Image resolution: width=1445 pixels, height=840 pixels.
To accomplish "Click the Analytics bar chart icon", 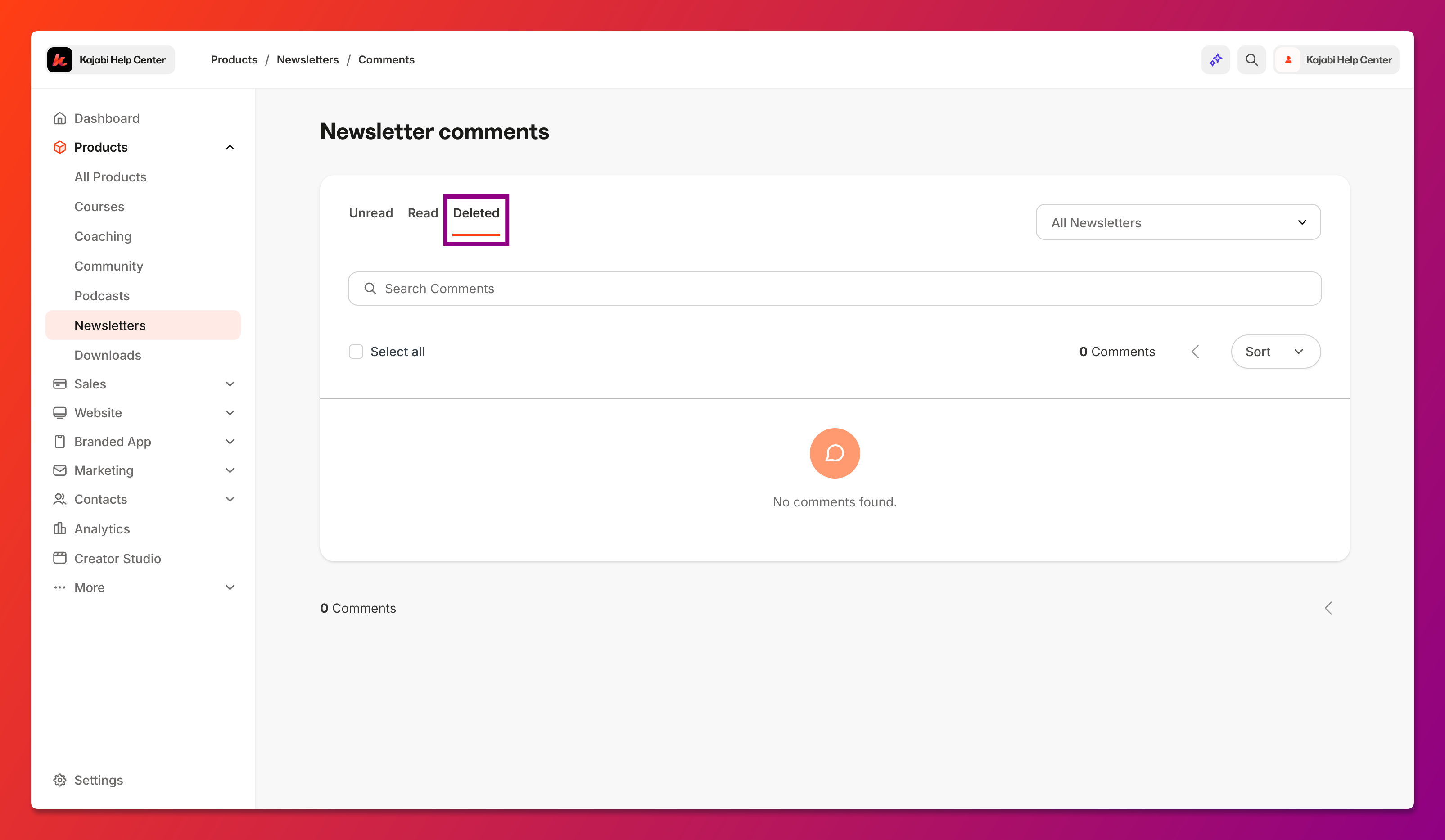I will [x=59, y=528].
